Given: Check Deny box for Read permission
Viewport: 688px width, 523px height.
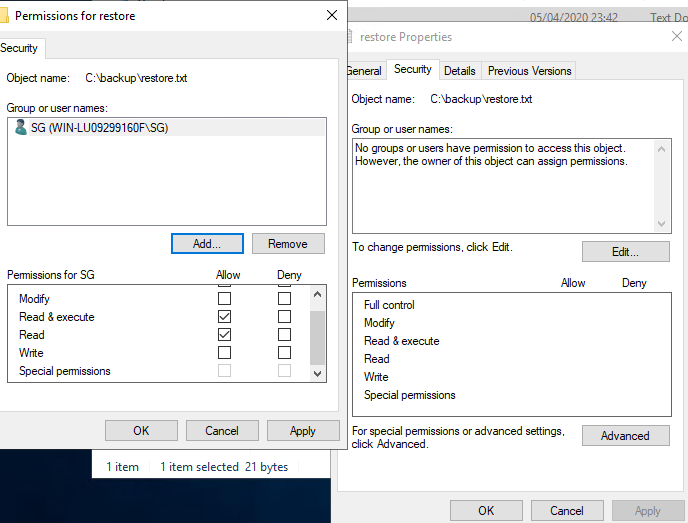Looking at the screenshot, I should [284, 335].
